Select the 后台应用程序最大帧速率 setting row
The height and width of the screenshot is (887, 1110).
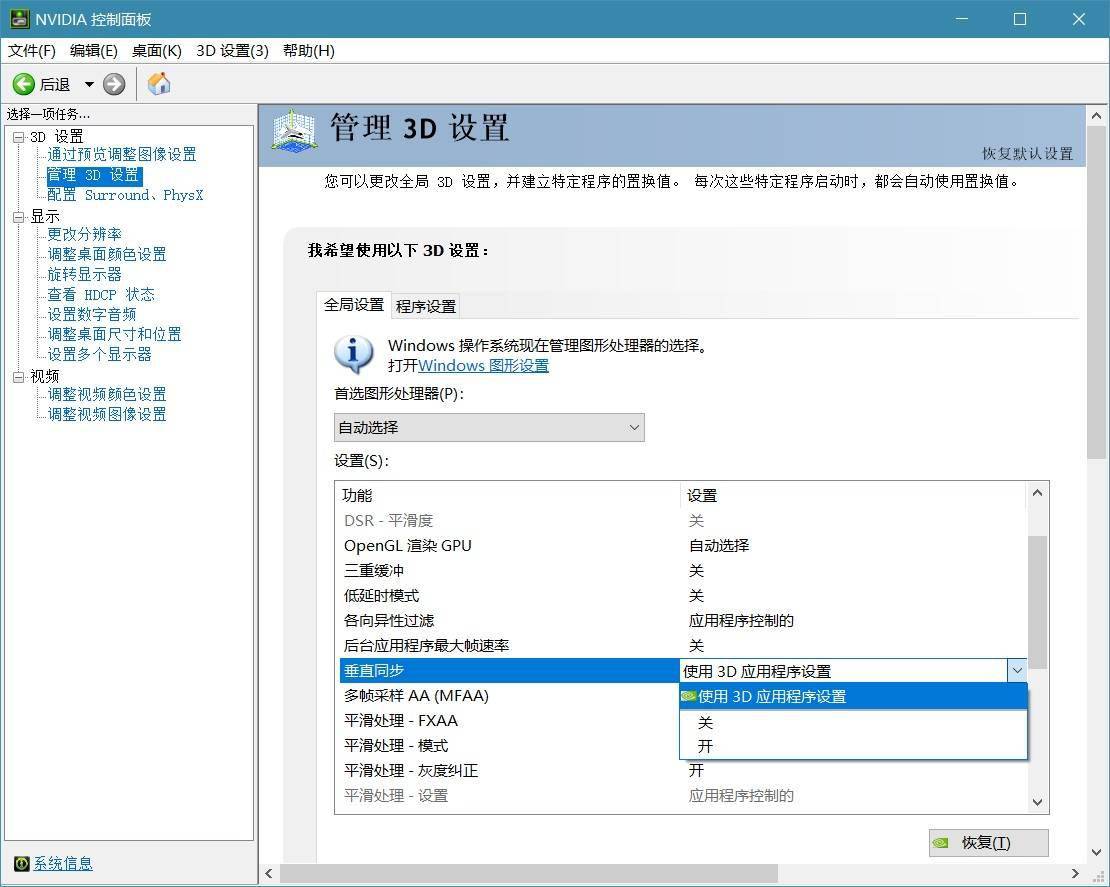click(x=682, y=646)
